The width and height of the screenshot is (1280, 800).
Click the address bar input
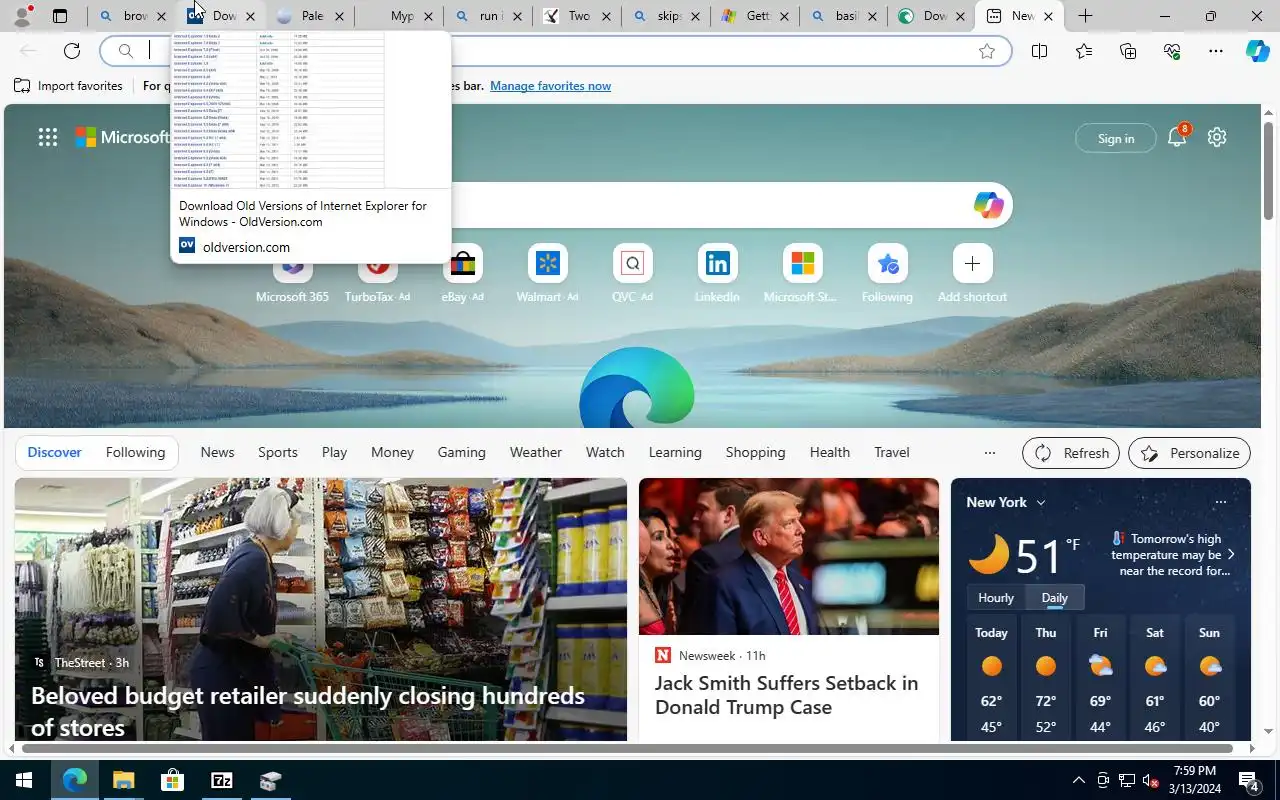(x=555, y=51)
